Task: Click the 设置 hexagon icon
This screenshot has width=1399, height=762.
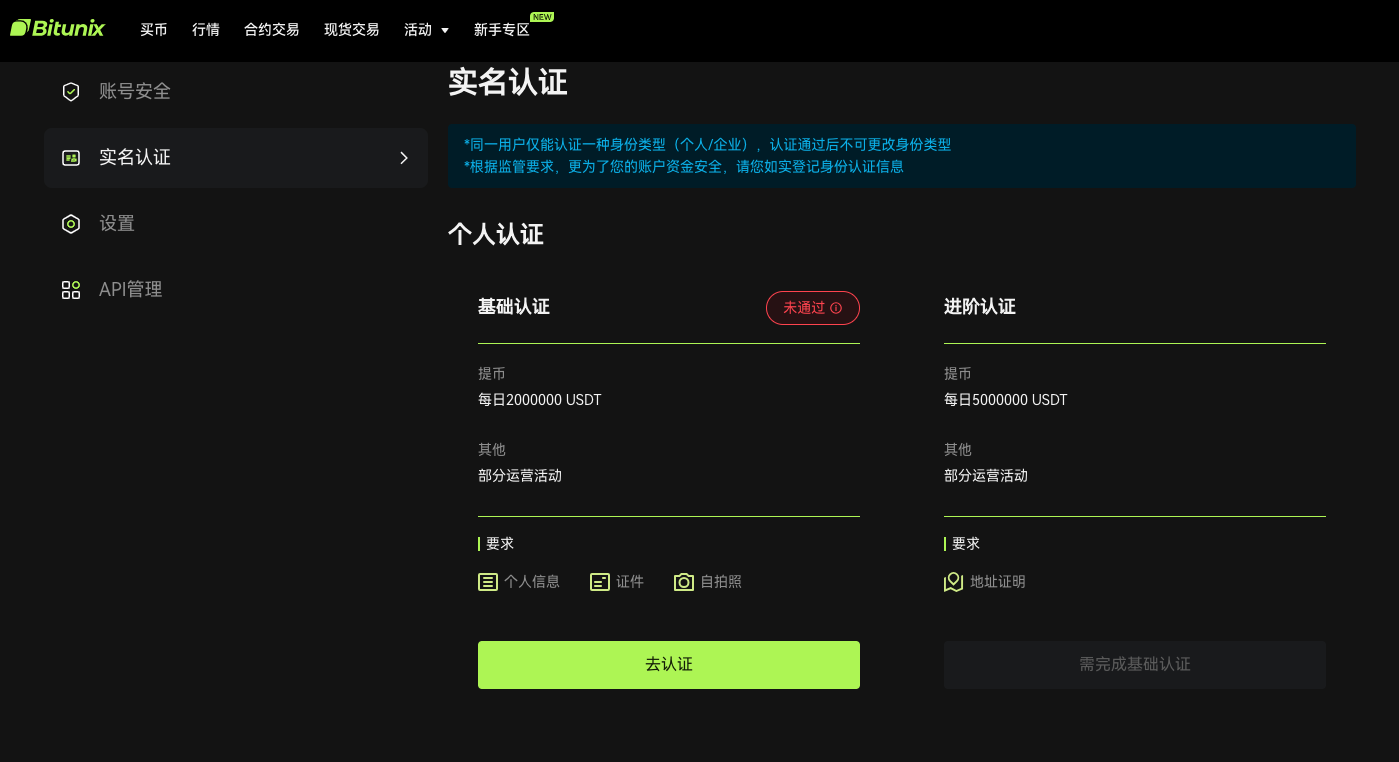Action: tap(71, 224)
